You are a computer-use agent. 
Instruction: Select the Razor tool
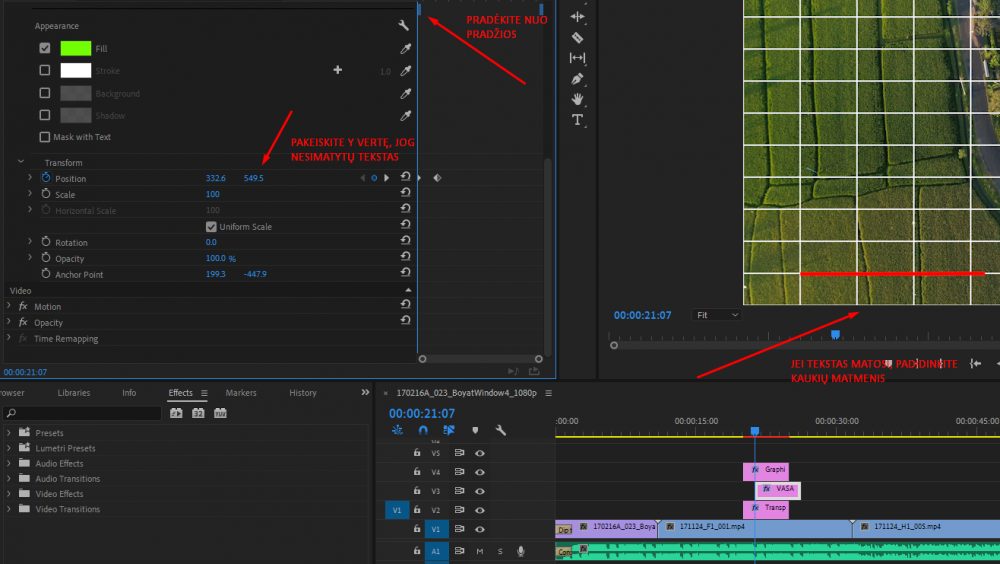577,37
